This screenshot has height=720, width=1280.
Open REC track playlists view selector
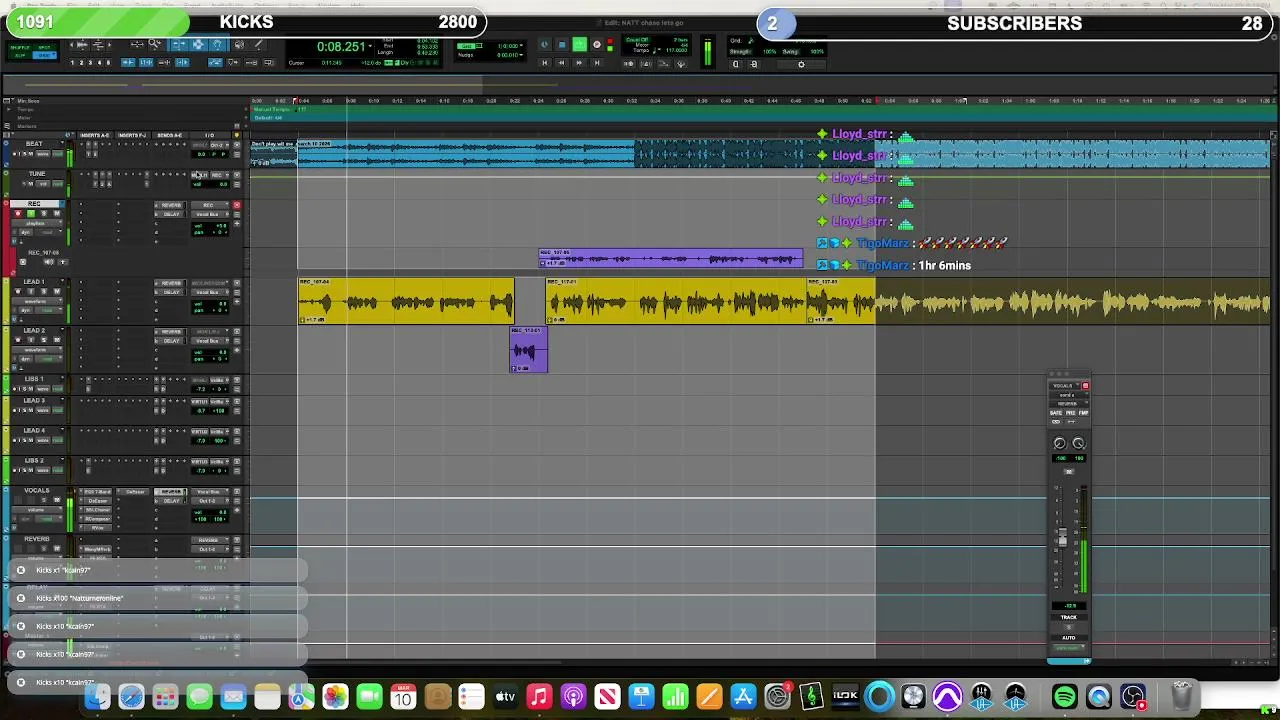coord(37,223)
